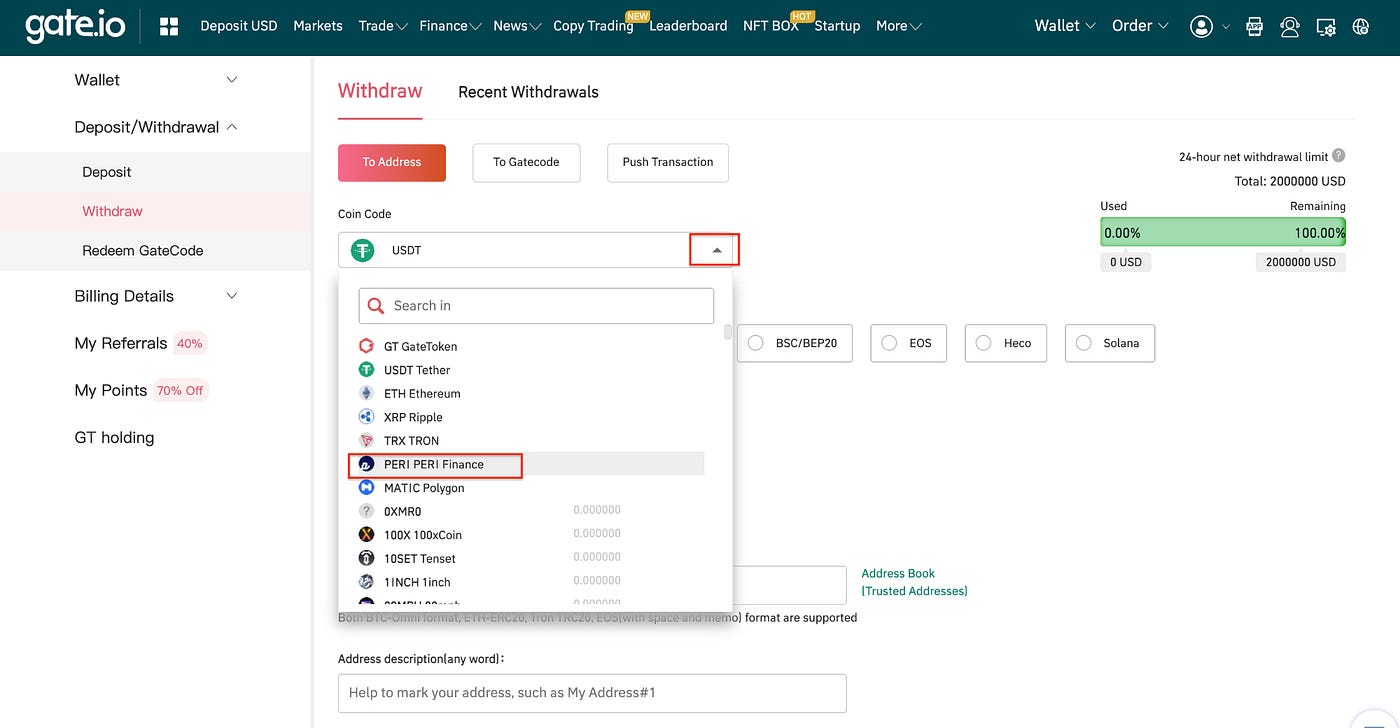Focus the coin search input field

[536, 306]
